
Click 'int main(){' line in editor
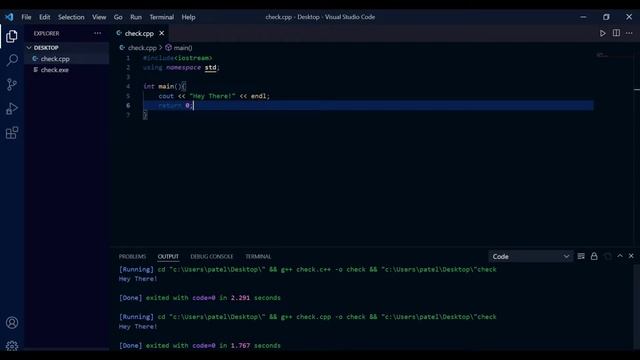(164, 87)
